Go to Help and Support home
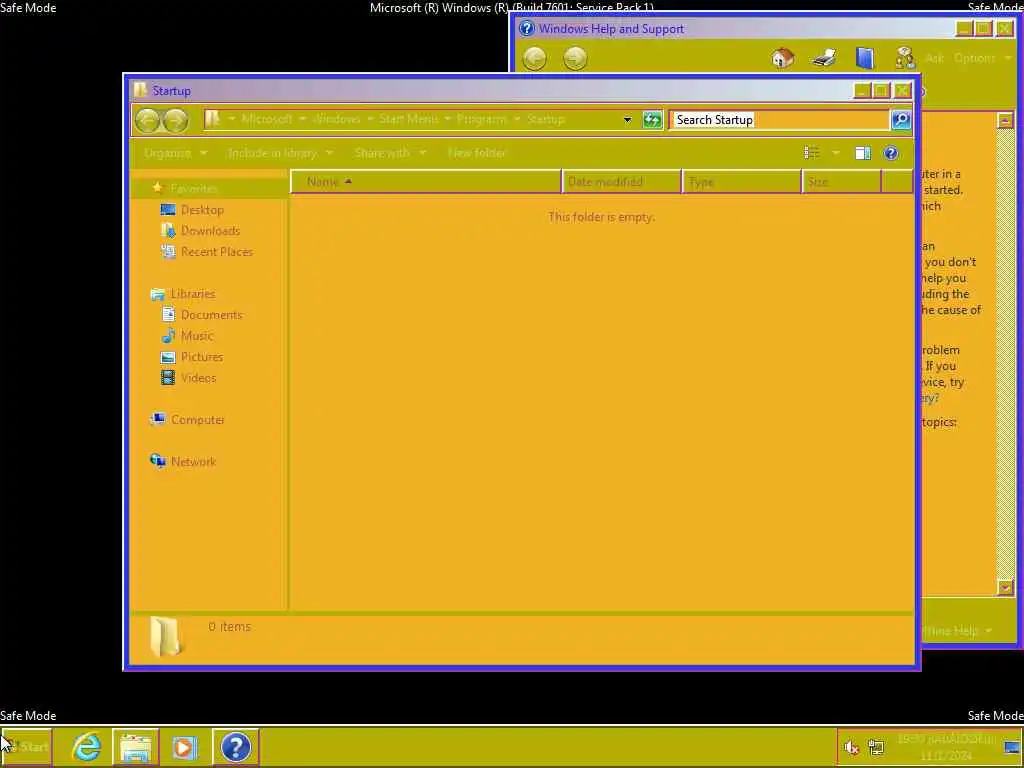 [782, 58]
